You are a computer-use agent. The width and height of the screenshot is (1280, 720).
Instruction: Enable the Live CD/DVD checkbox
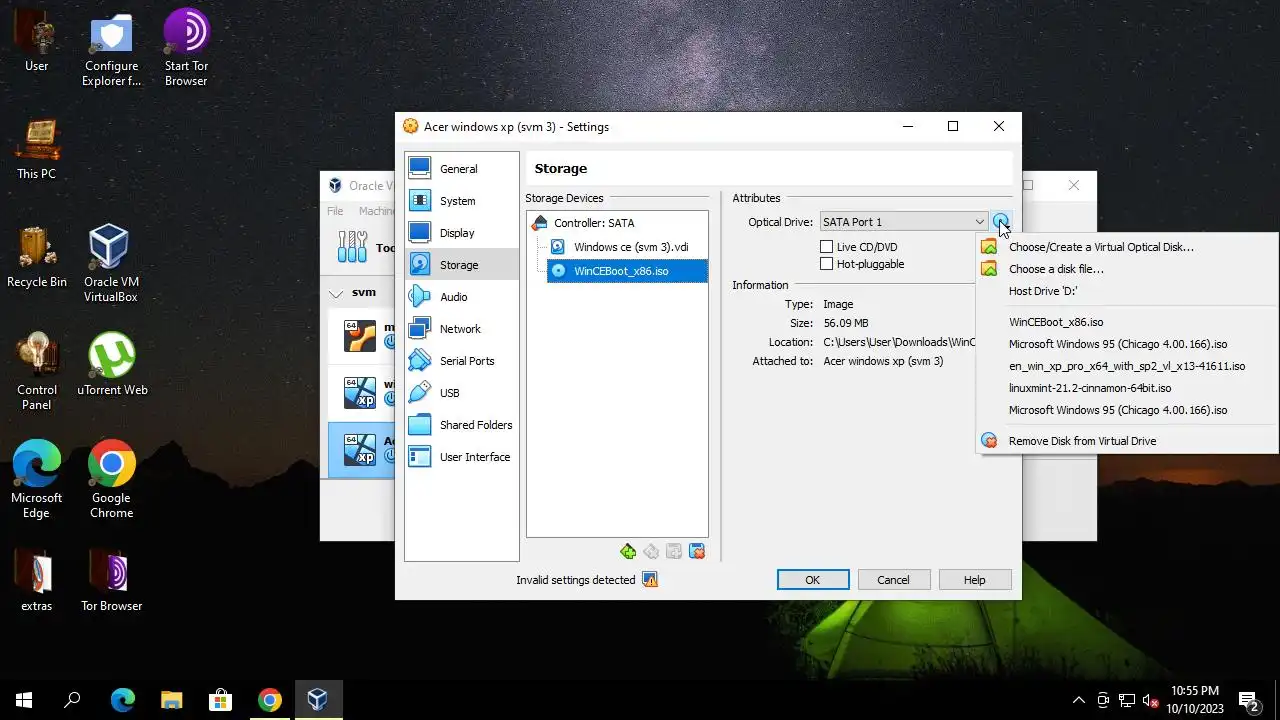826,247
